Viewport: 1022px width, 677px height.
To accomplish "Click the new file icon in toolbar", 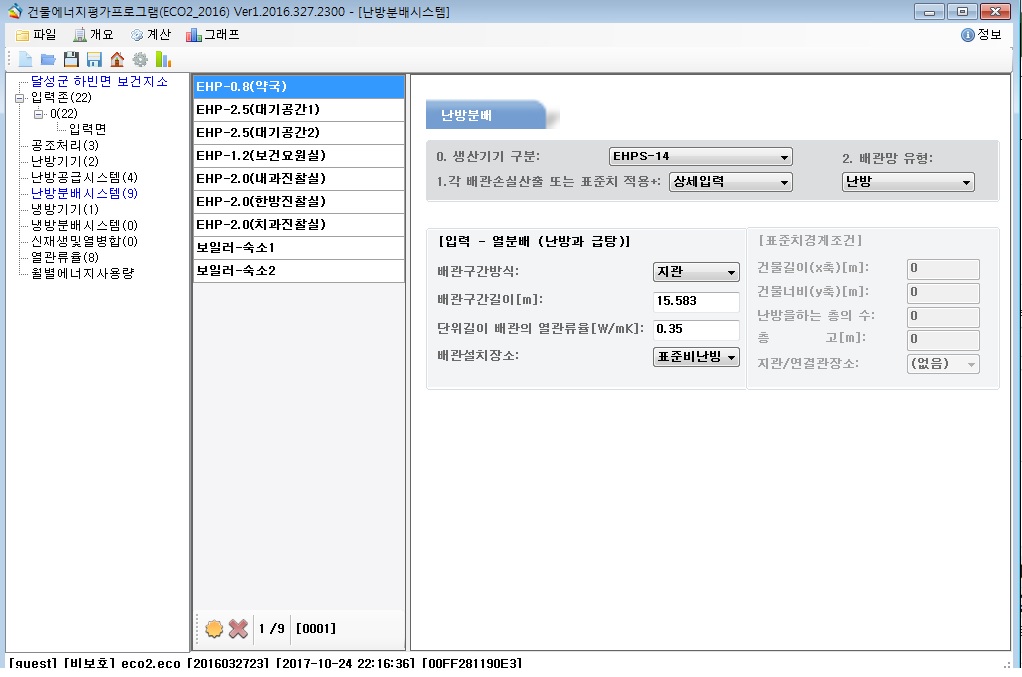I will (x=24, y=59).
